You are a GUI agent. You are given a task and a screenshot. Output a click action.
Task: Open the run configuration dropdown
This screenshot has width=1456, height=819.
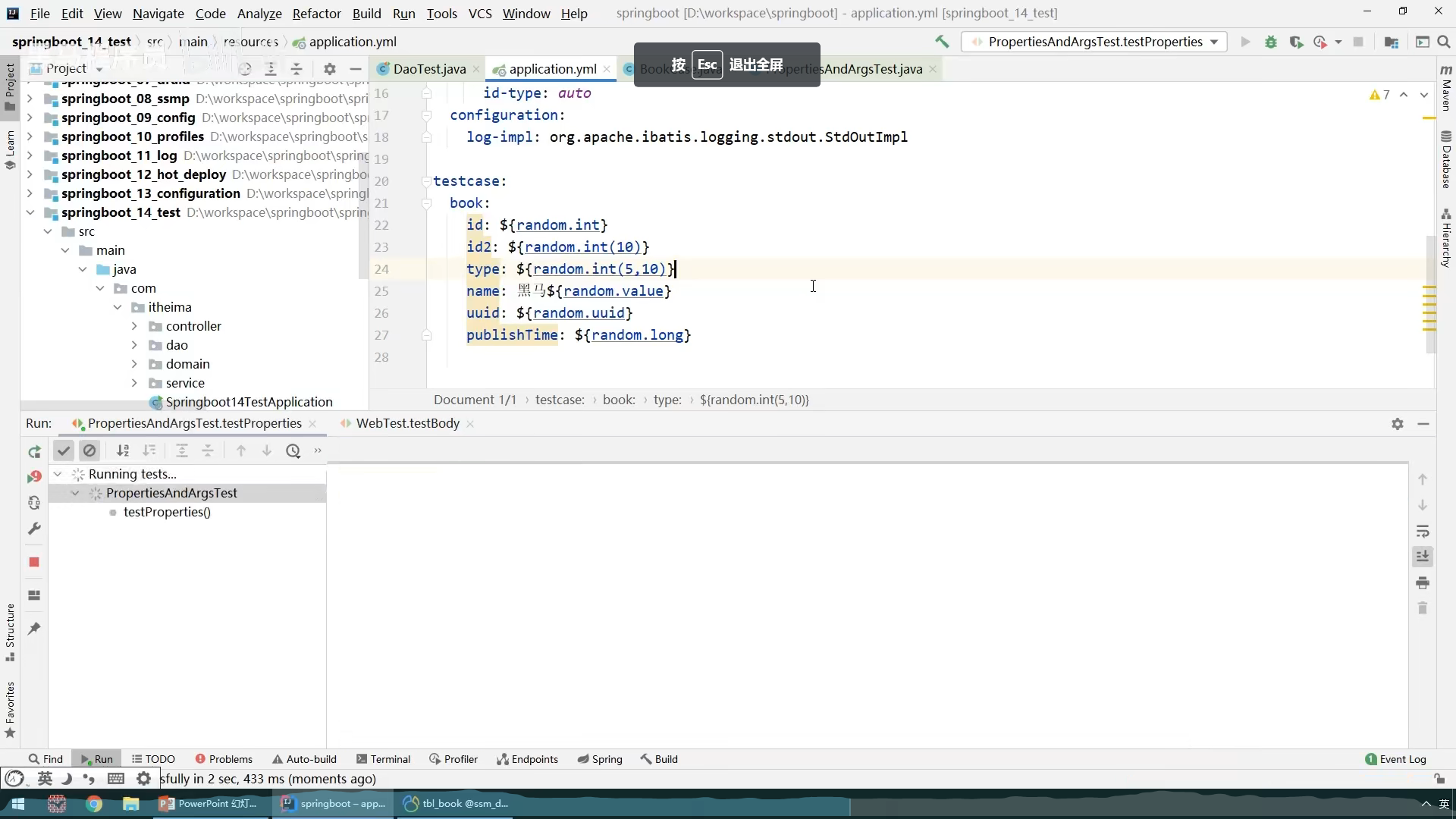1095,42
